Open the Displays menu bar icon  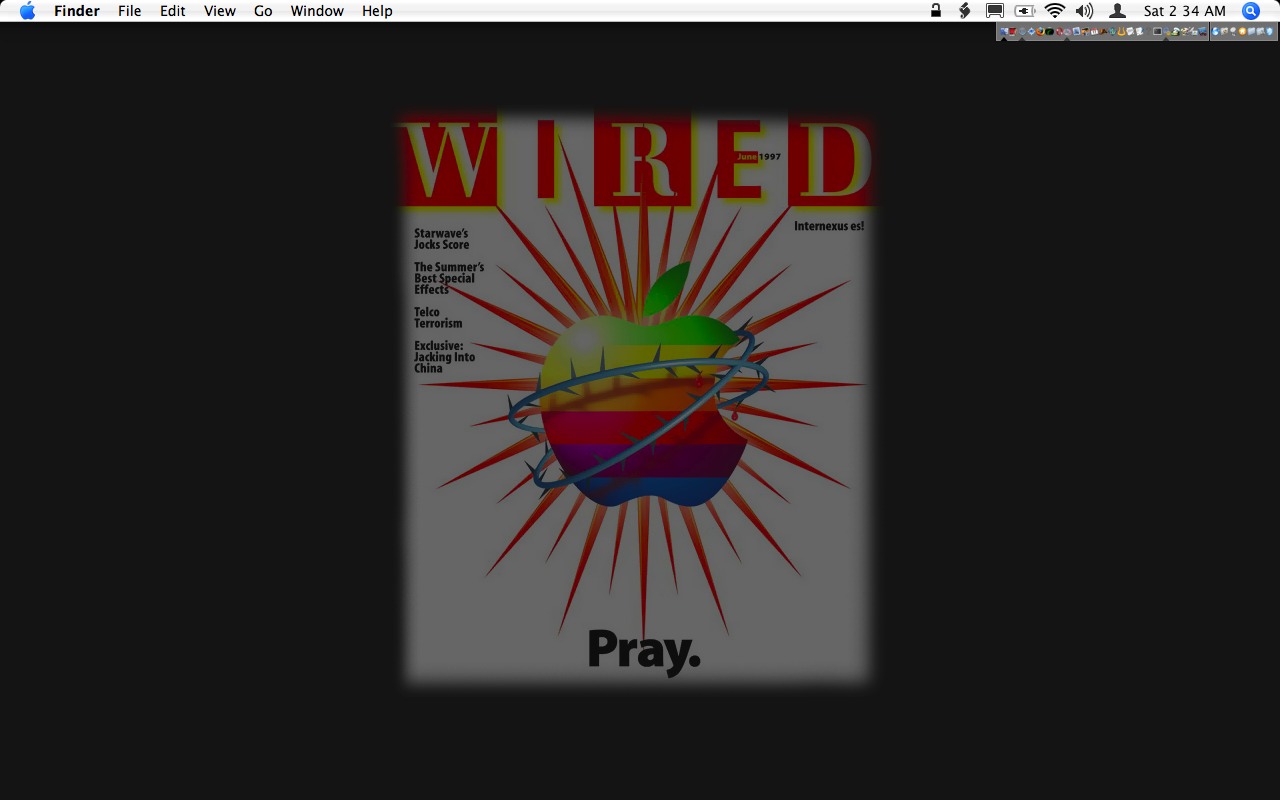click(x=995, y=11)
